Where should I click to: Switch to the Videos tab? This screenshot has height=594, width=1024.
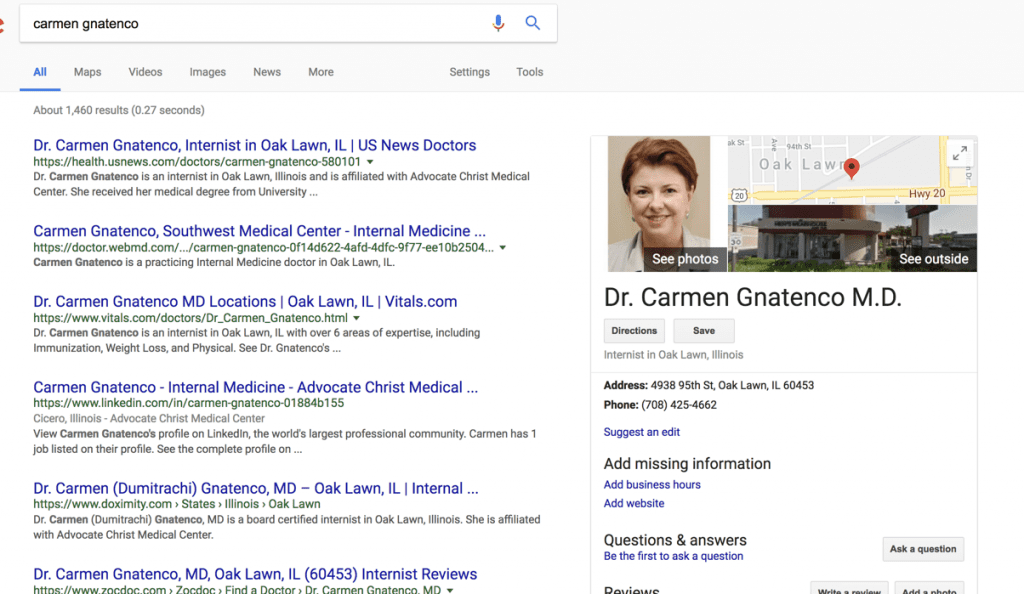pyautogui.click(x=145, y=72)
